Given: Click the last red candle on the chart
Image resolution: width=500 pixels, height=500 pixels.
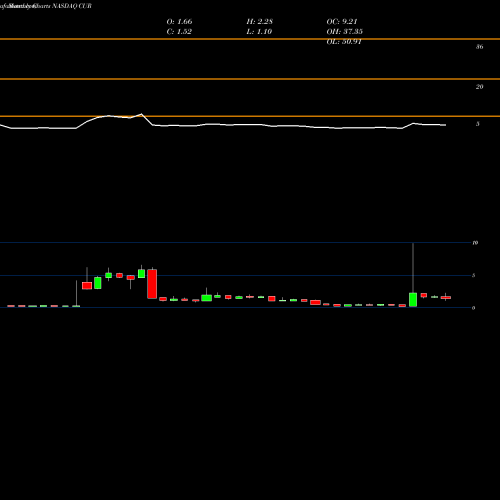Looking at the screenshot, I should click(446, 297).
